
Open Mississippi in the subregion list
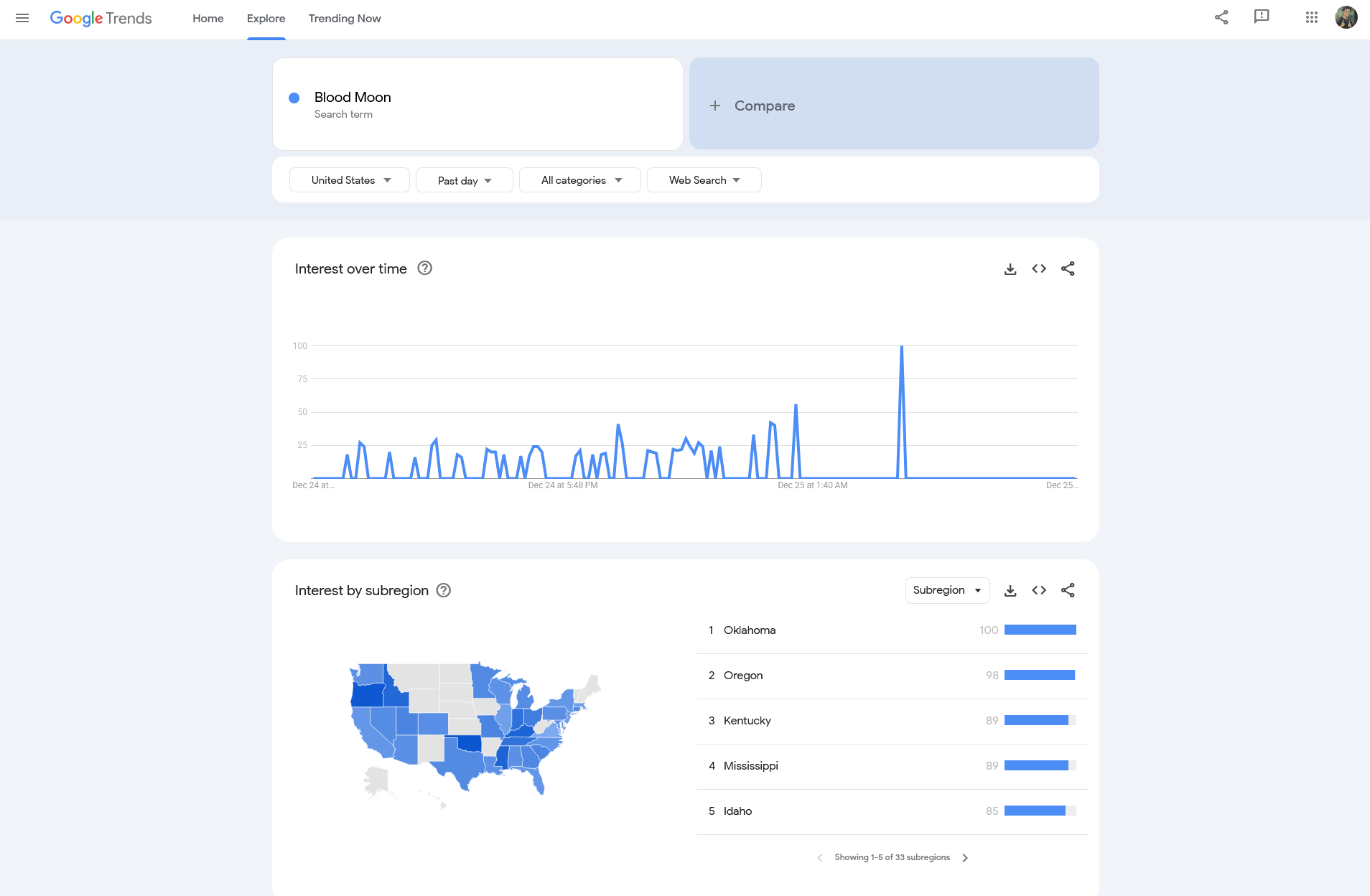893,766
